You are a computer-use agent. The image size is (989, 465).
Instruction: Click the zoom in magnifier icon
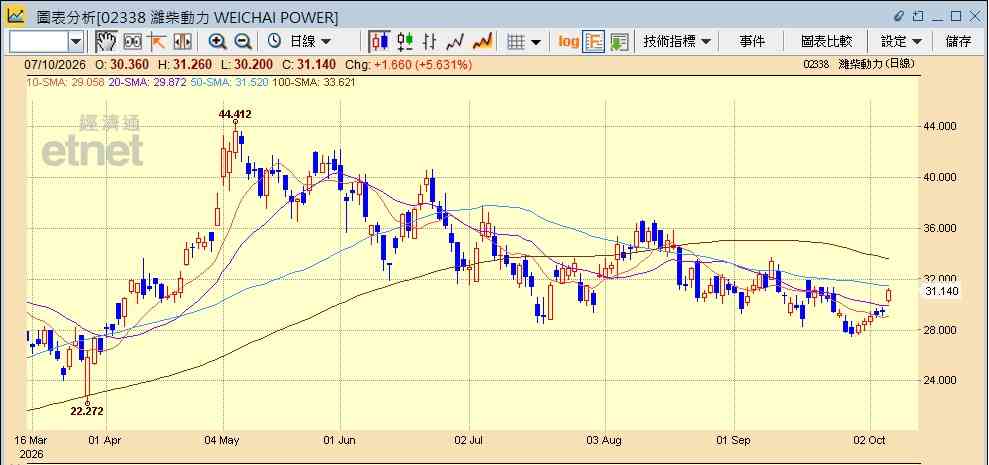[218, 42]
